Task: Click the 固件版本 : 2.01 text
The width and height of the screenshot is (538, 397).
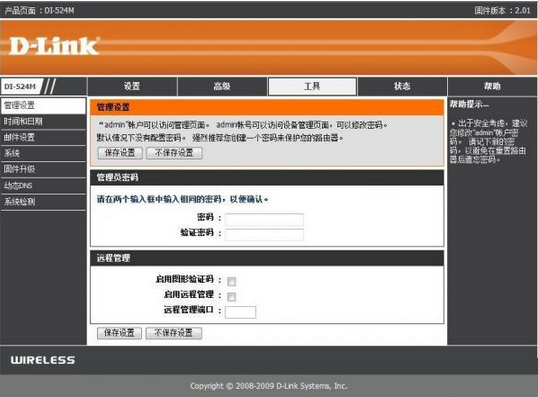Action: tap(502, 10)
